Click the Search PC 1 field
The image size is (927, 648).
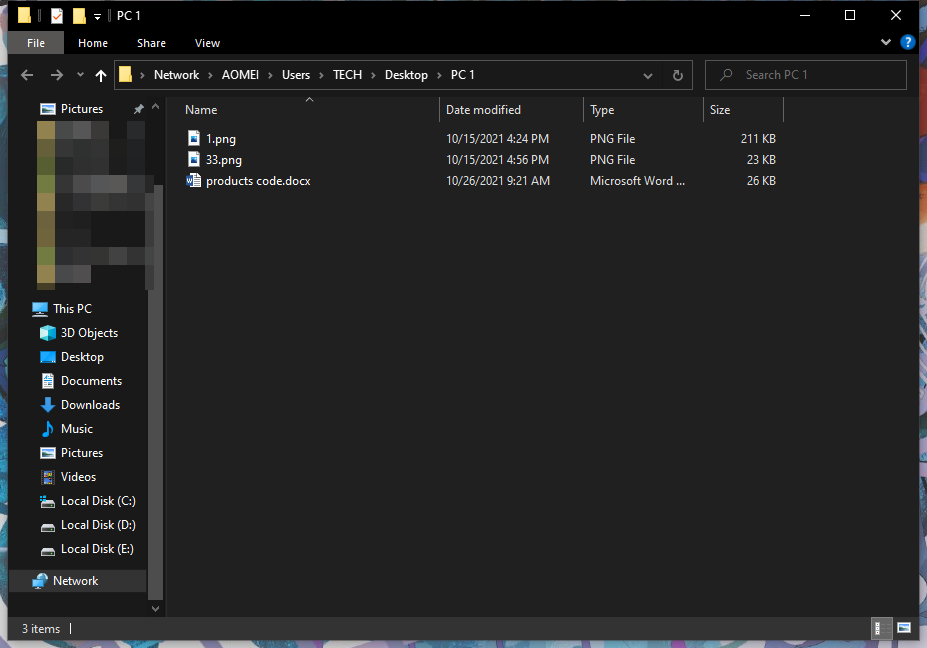pyautogui.click(x=805, y=75)
